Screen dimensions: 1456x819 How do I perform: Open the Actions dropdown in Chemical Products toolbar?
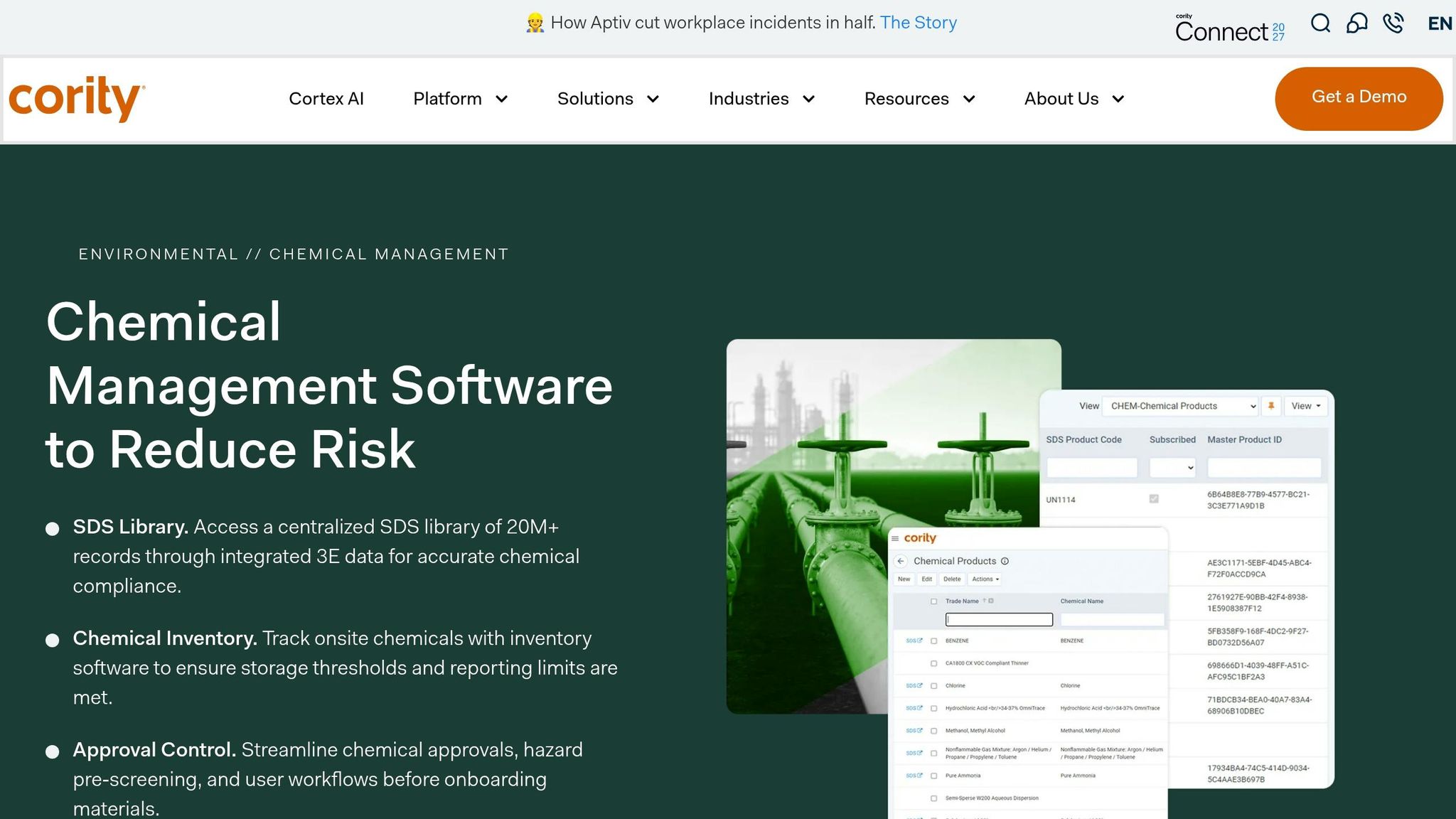point(985,579)
